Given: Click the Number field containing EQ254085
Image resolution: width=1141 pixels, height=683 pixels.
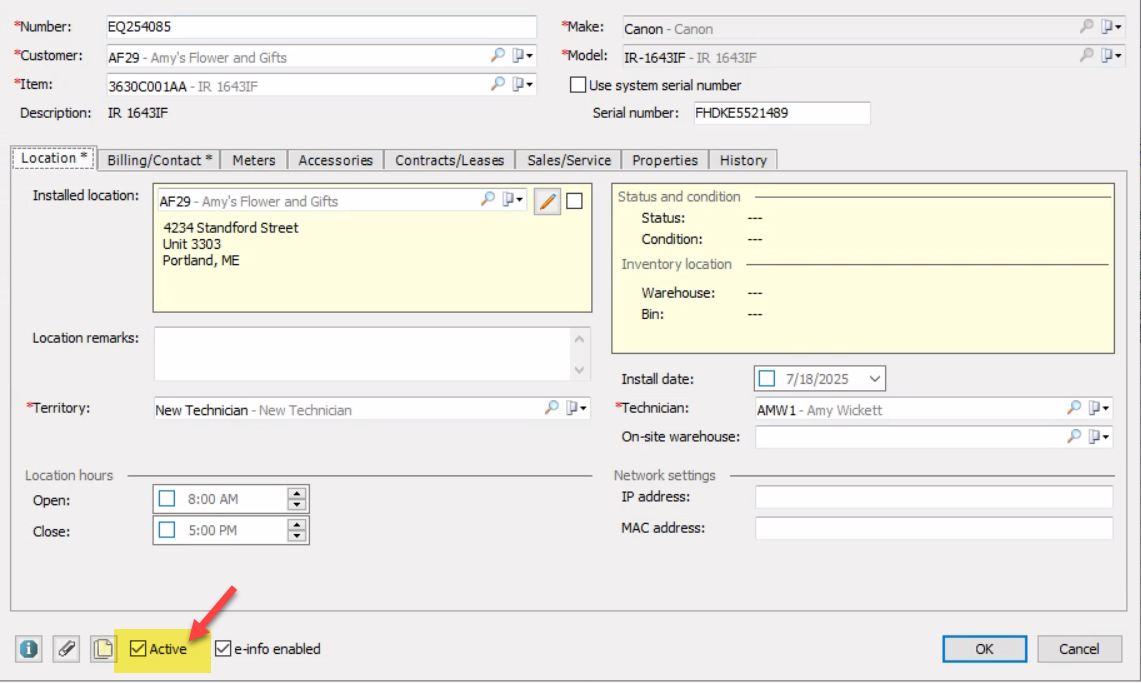Looking at the screenshot, I should point(321,27).
